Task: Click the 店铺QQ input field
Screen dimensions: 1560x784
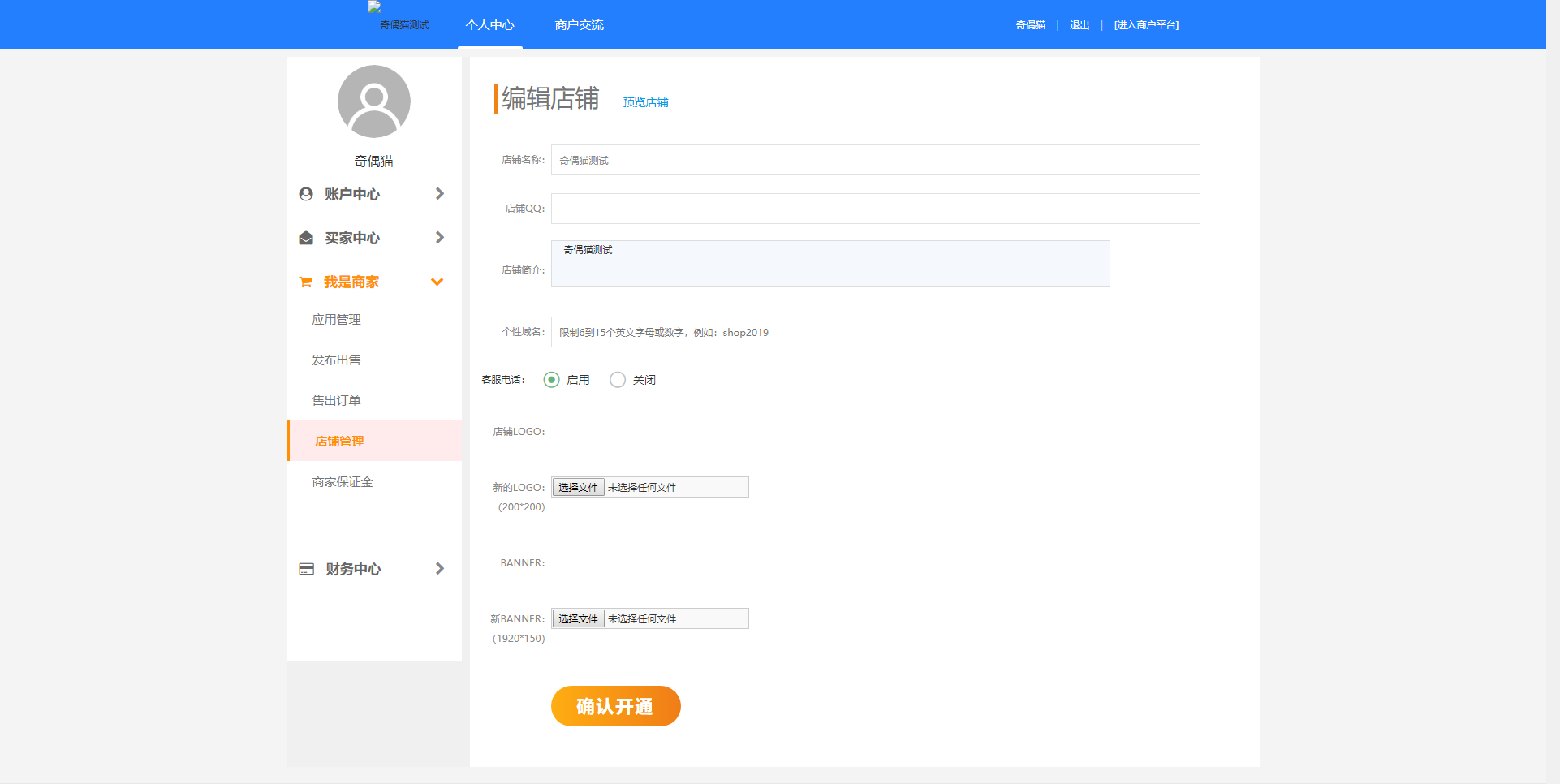Action: click(x=876, y=209)
